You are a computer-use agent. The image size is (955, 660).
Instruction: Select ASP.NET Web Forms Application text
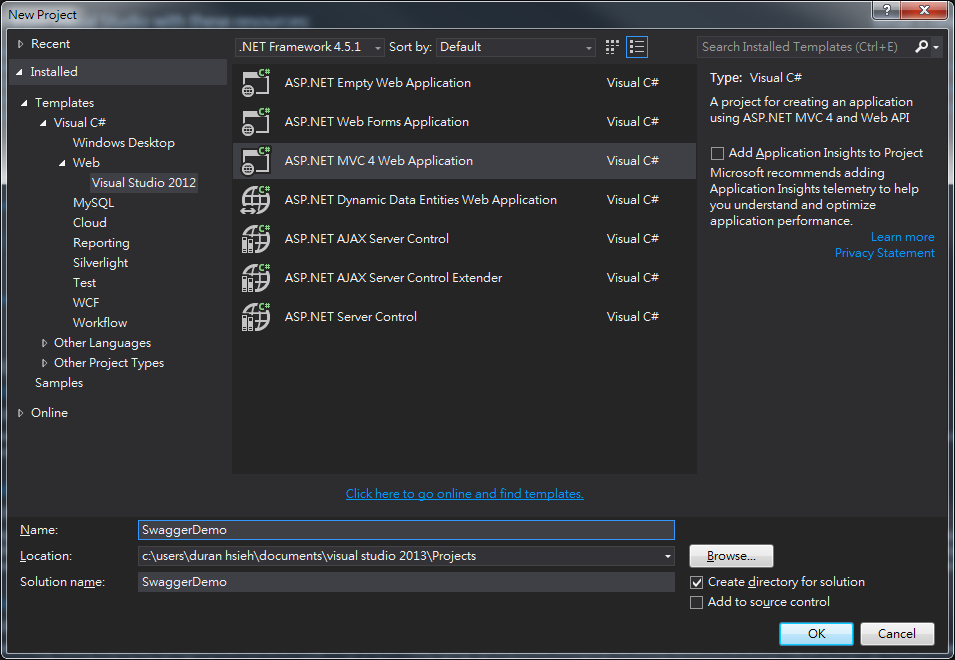[x=376, y=122]
